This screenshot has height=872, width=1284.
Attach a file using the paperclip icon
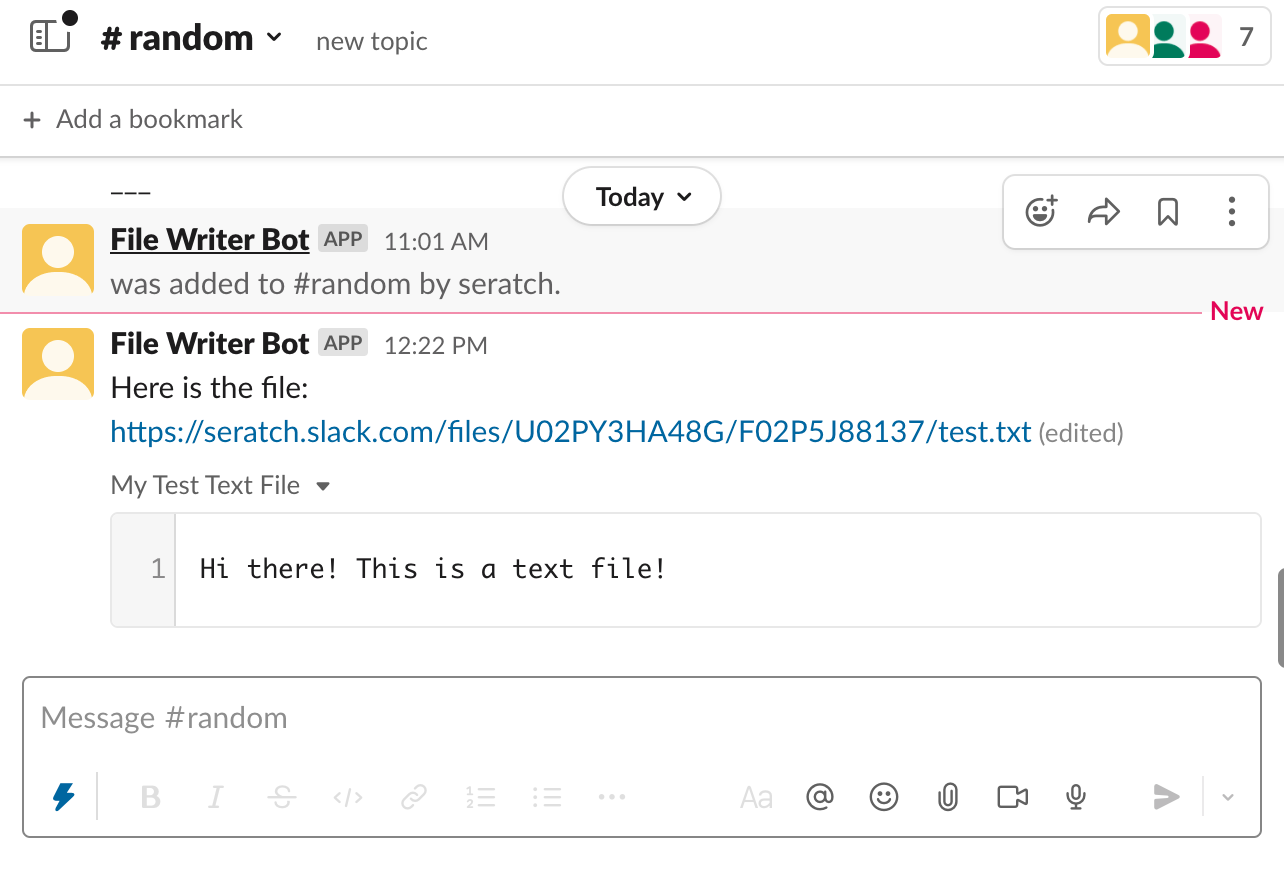(x=947, y=797)
